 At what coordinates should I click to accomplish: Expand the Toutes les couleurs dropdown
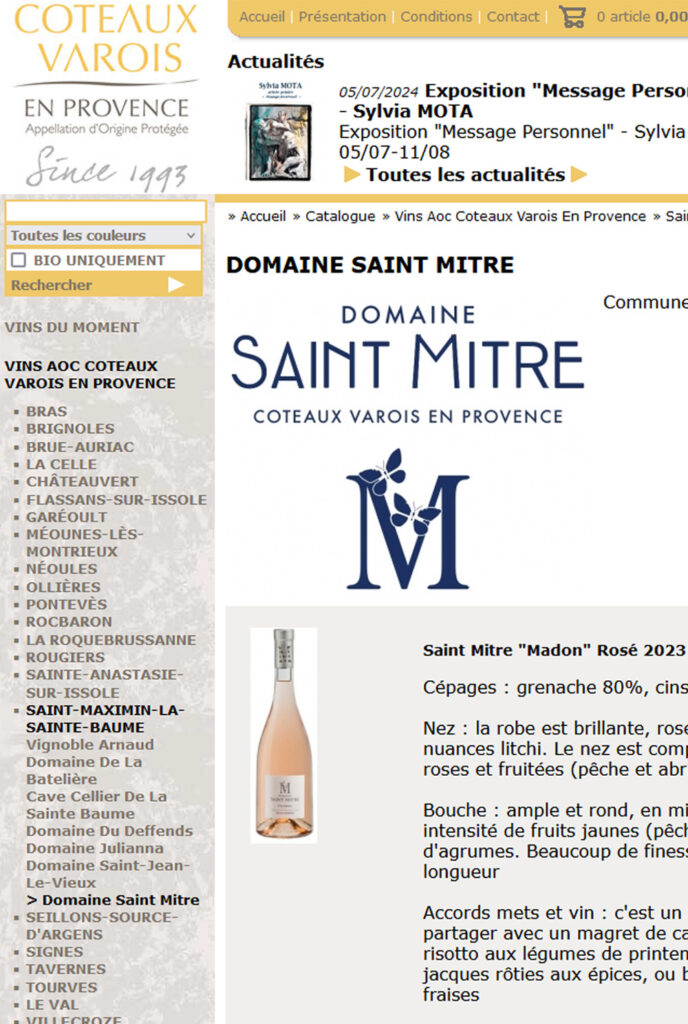(104, 235)
